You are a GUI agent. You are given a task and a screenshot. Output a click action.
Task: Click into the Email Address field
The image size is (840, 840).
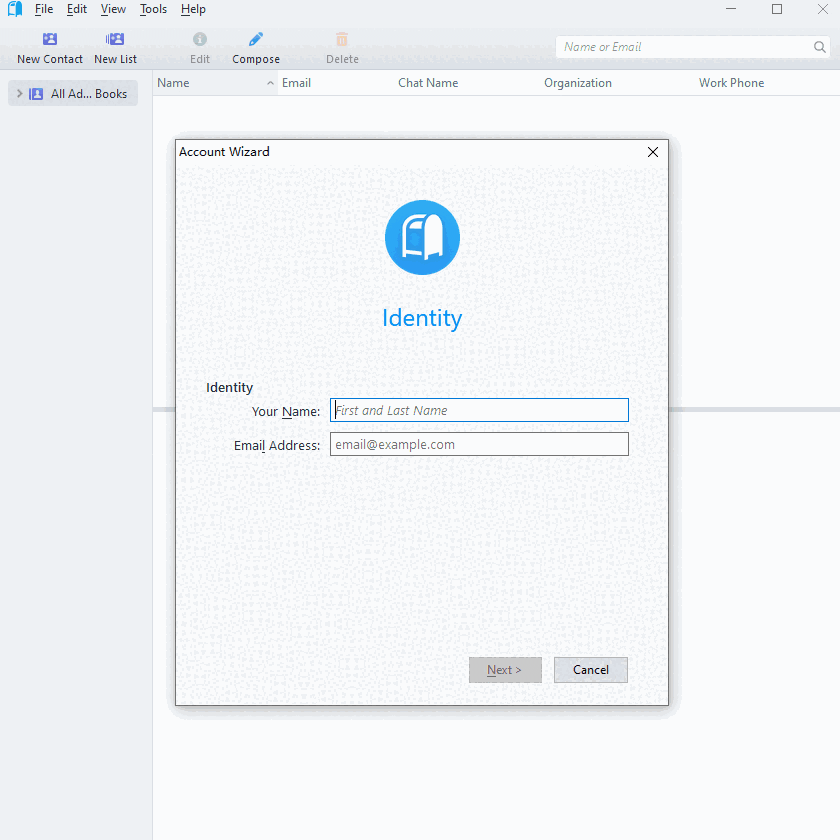pyautogui.click(x=479, y=444)
